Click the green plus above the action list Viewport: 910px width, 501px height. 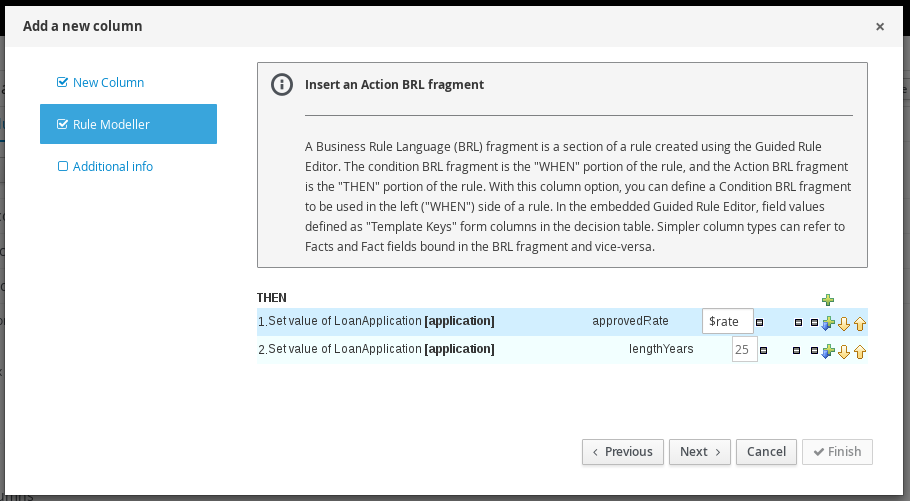click(x=828, y=299)
